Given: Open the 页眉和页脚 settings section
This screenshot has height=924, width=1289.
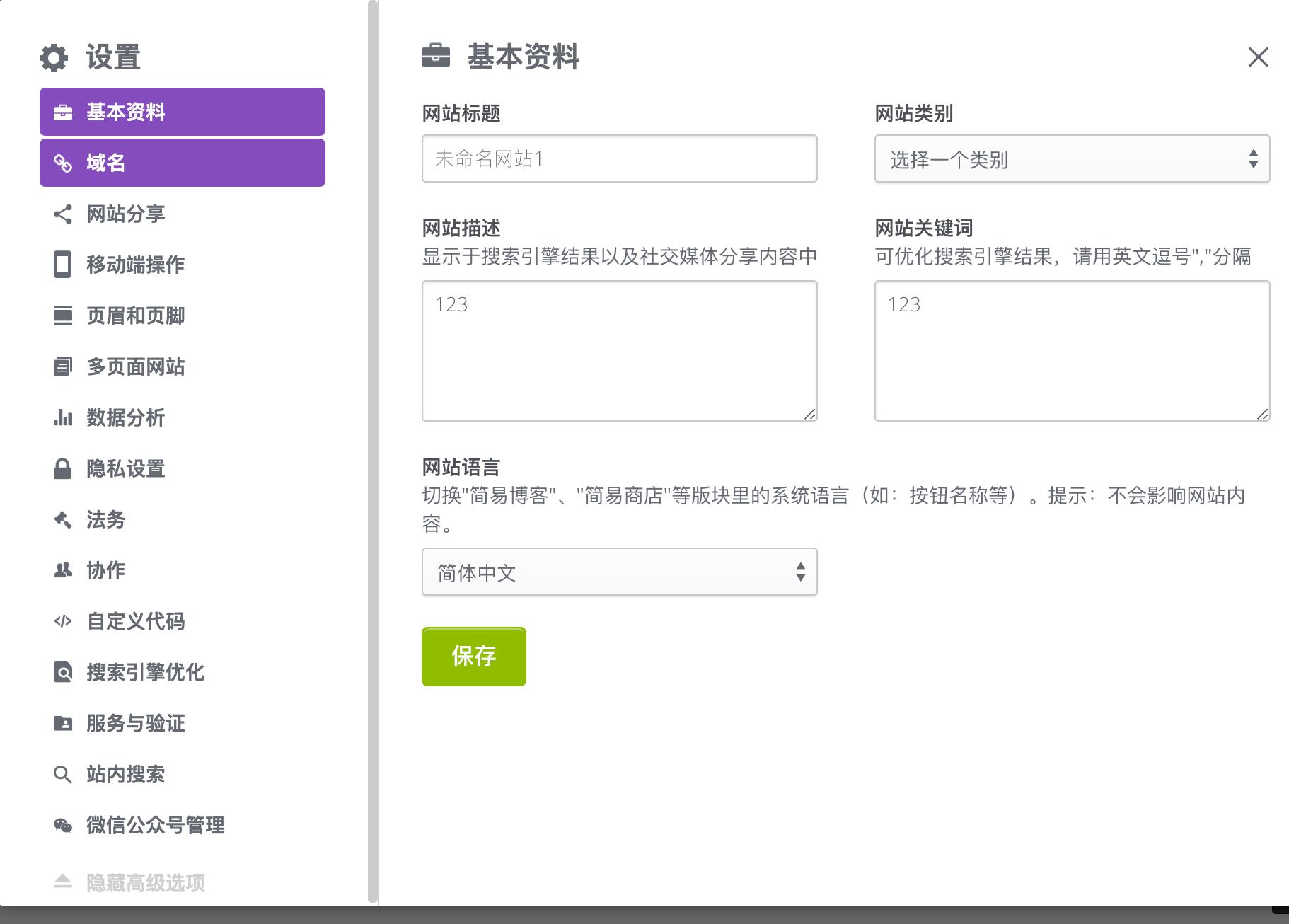Looking at the screenshot, I should [x=135, y=316].
